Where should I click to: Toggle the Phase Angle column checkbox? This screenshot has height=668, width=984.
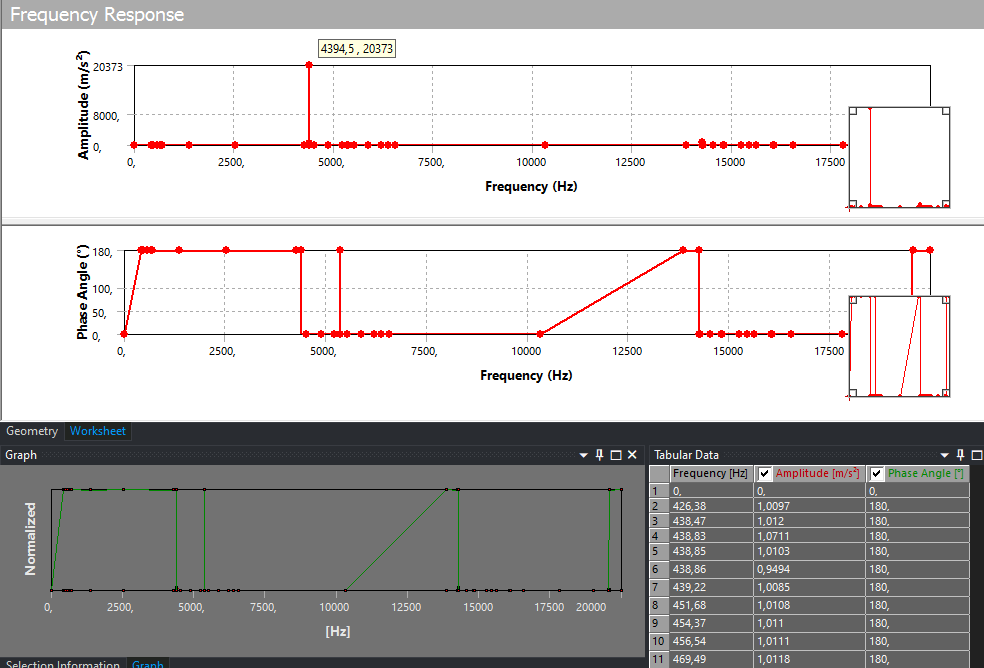point(877,474)
